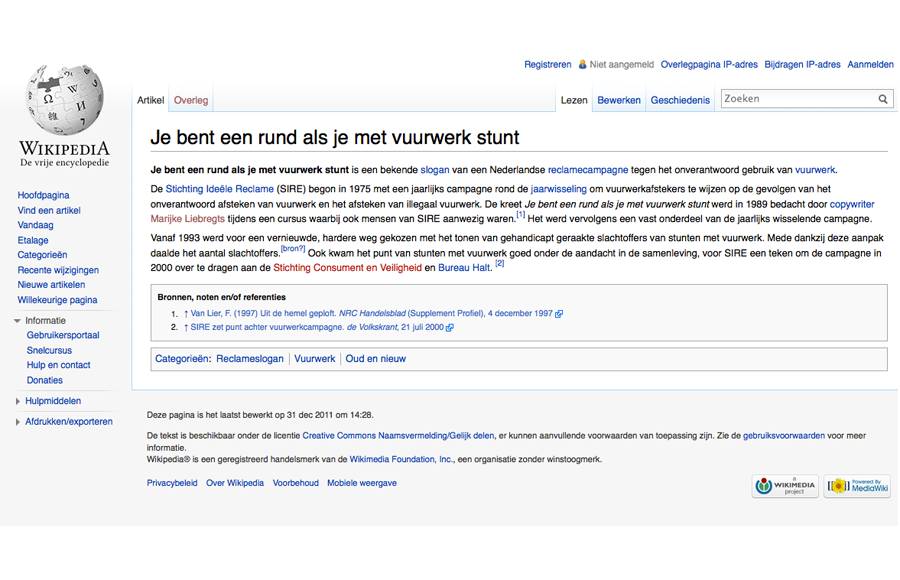Viewport: 900px width, 580px height.
Task: Follow the reclamecampagne link
Action: (588, 170)
